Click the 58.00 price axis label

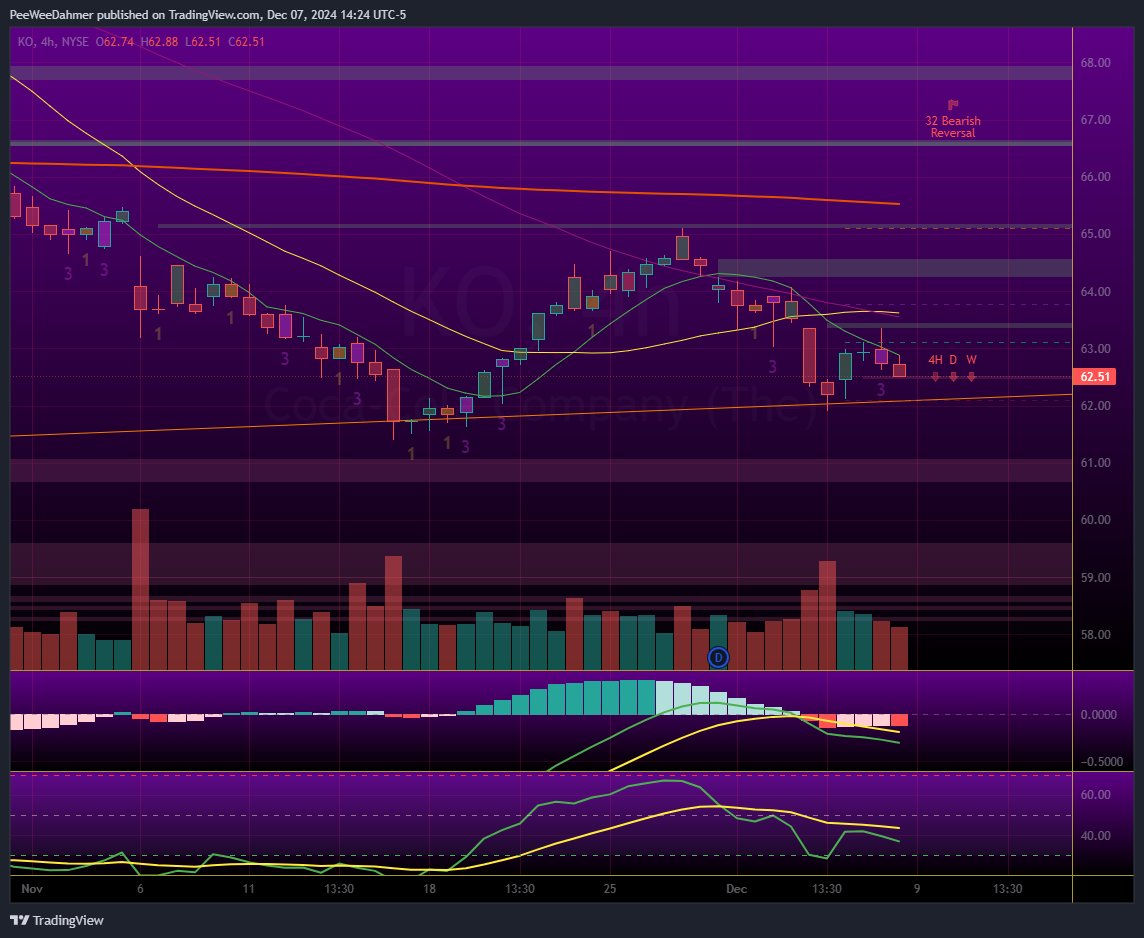[x=1095, y=635]
